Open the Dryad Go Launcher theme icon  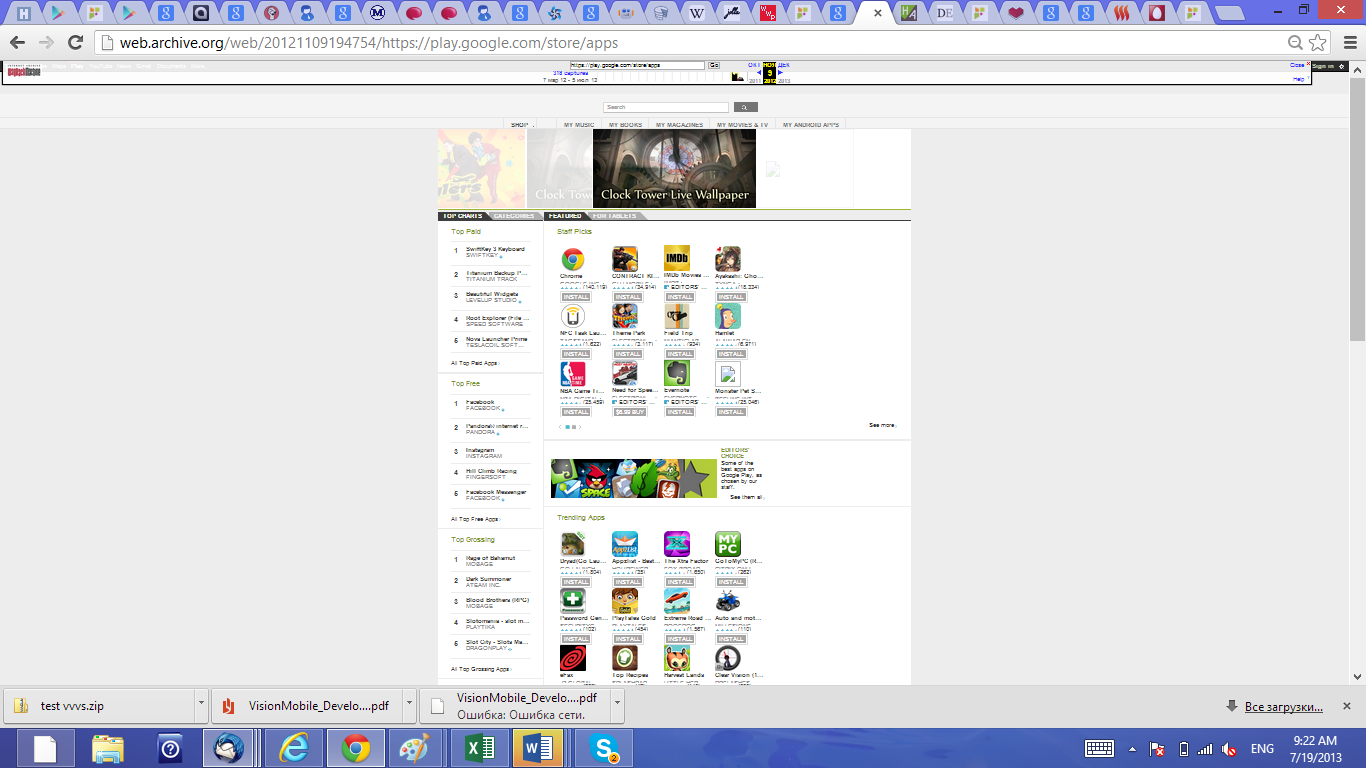coord(573,544)
